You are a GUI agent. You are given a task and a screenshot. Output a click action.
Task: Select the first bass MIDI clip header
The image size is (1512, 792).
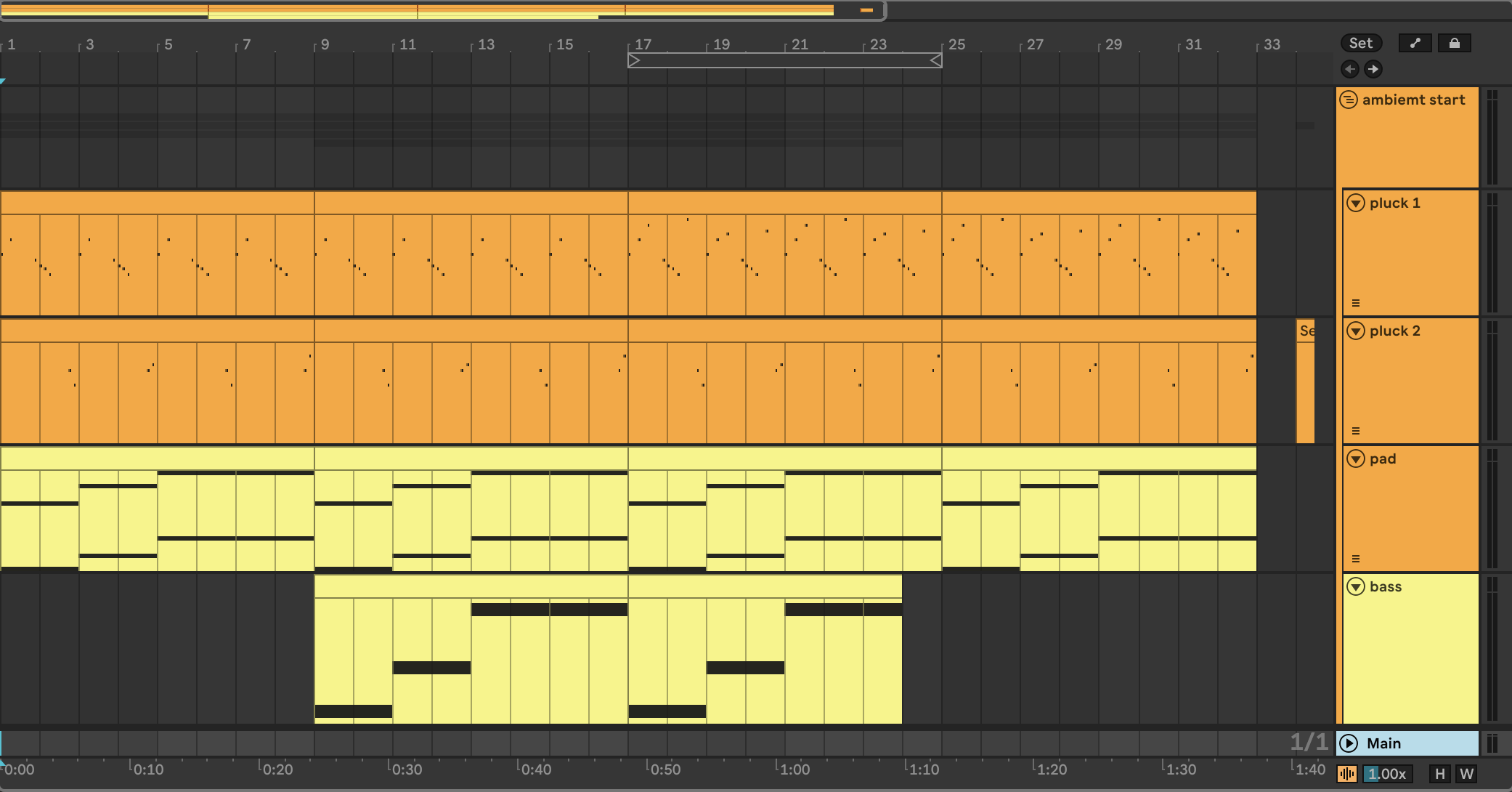(x=471, y=586)
